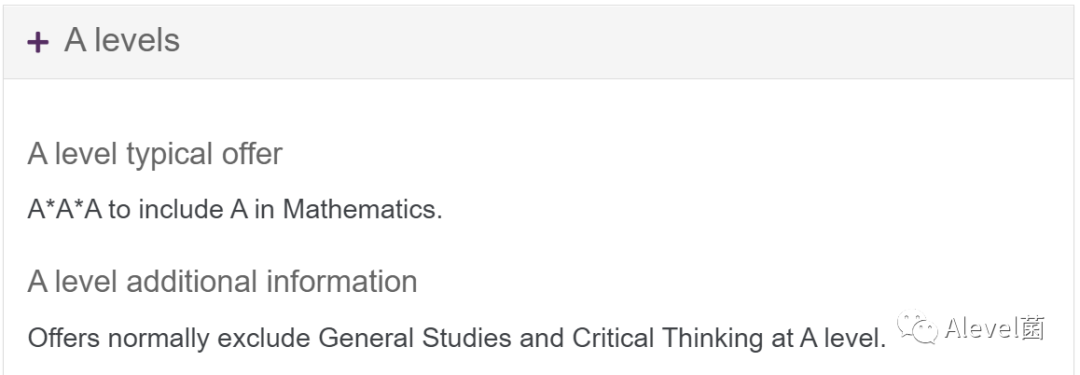Image resolution: width=1080 pixels, height=375 pixels.
Task: Click the General Studies text
Action: coord(415,338)
